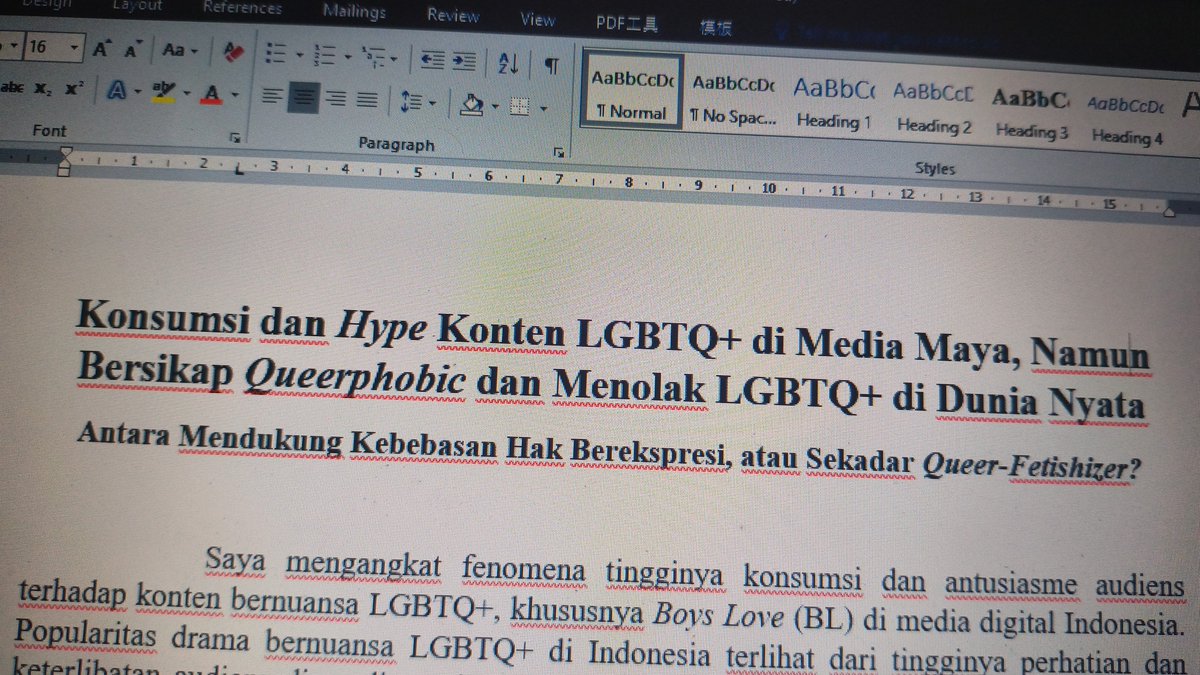Toggle subscript x₂ formatting
The width and height of the screenshot is (1200, 675).
(43, 89)
